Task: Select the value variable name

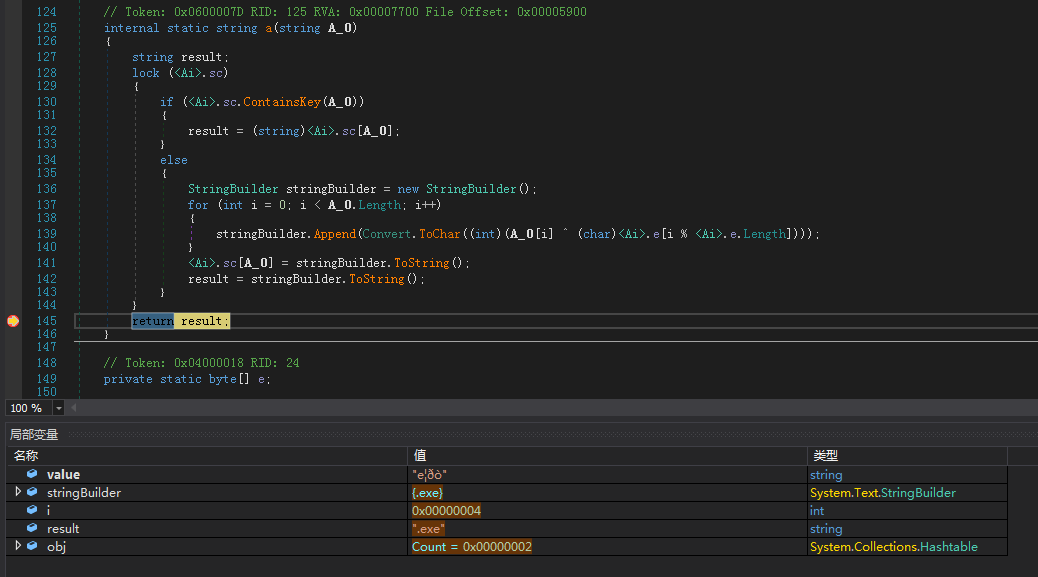Action: click(x=63, y=474)
